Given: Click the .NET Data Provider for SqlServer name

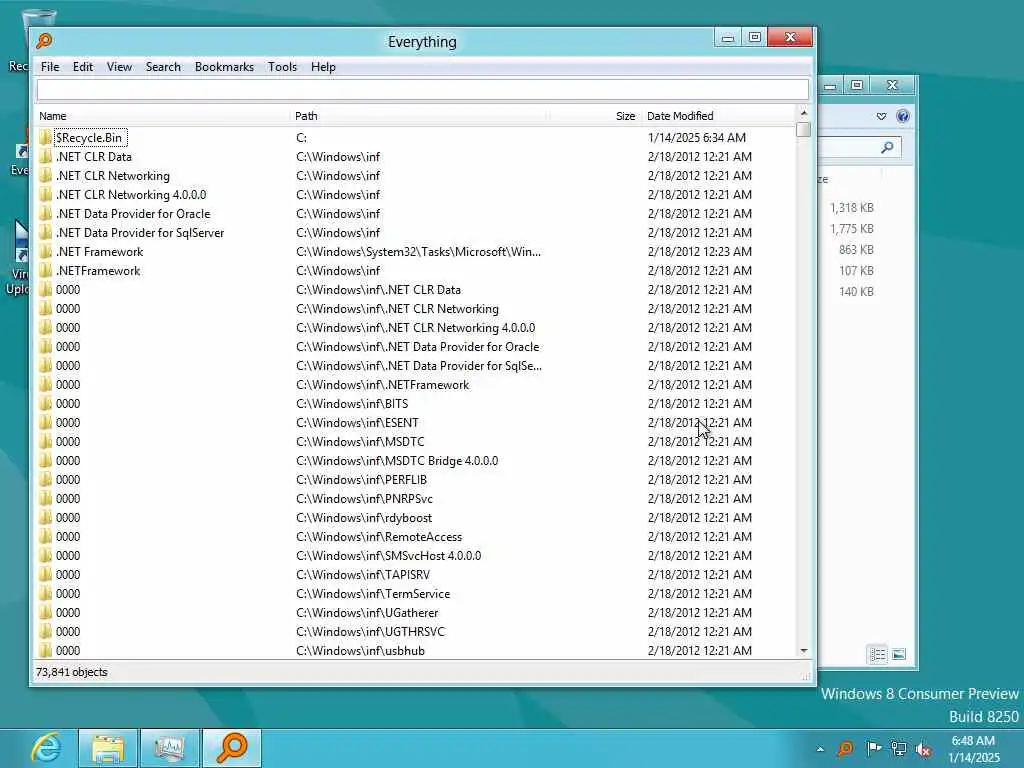Looking at the screenshot, I should tap(140, 232).
